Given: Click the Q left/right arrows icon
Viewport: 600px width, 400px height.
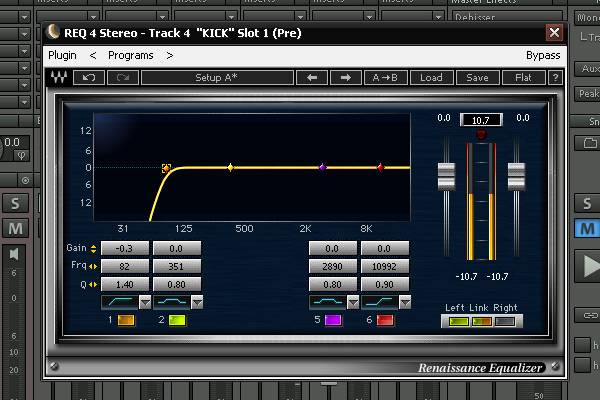Looking at the screenshot, I should tap(93, 284).
